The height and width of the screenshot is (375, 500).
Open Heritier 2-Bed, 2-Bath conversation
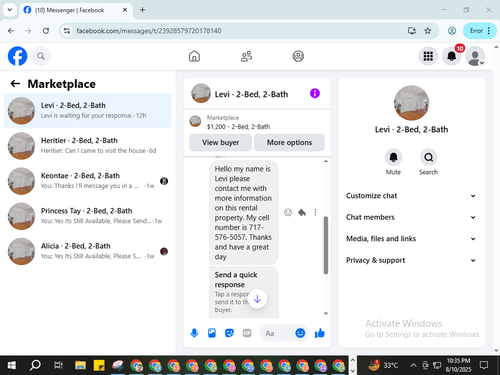(x=88, y=146)
